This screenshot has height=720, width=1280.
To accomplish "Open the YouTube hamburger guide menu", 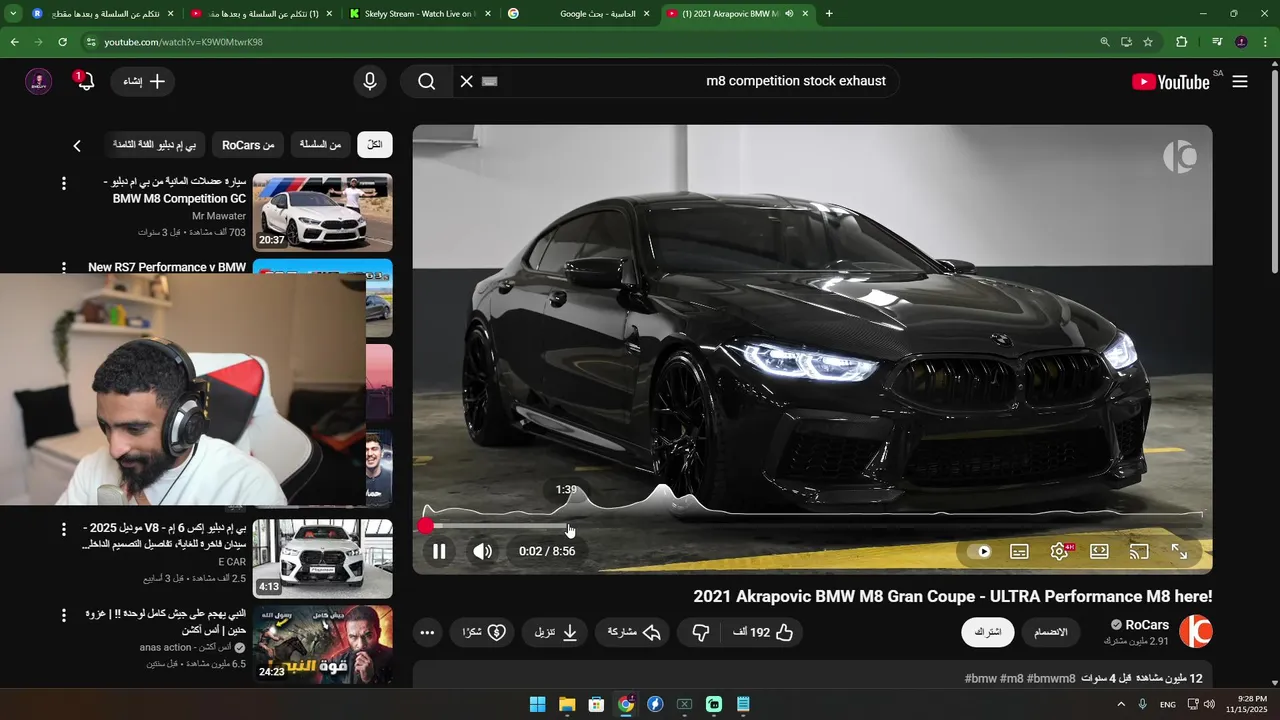I will pyautogui.click(x=1240, y=82).
